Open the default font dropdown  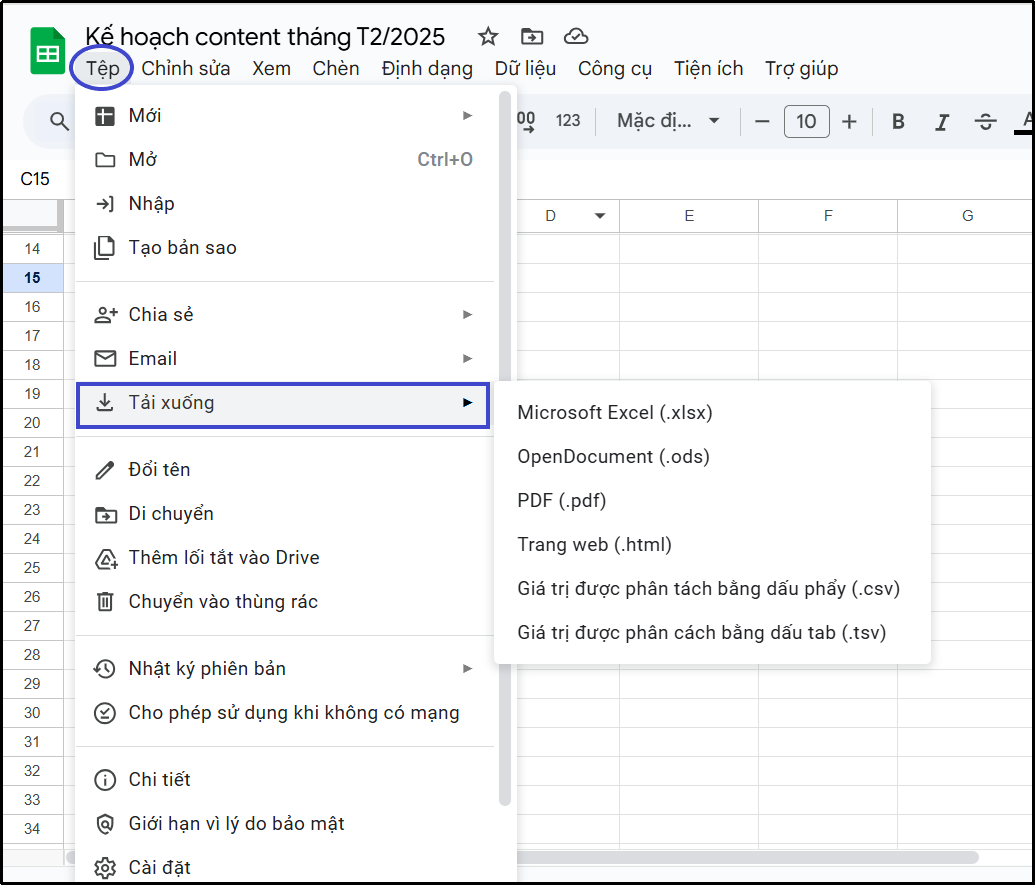[x=668, y=121]
